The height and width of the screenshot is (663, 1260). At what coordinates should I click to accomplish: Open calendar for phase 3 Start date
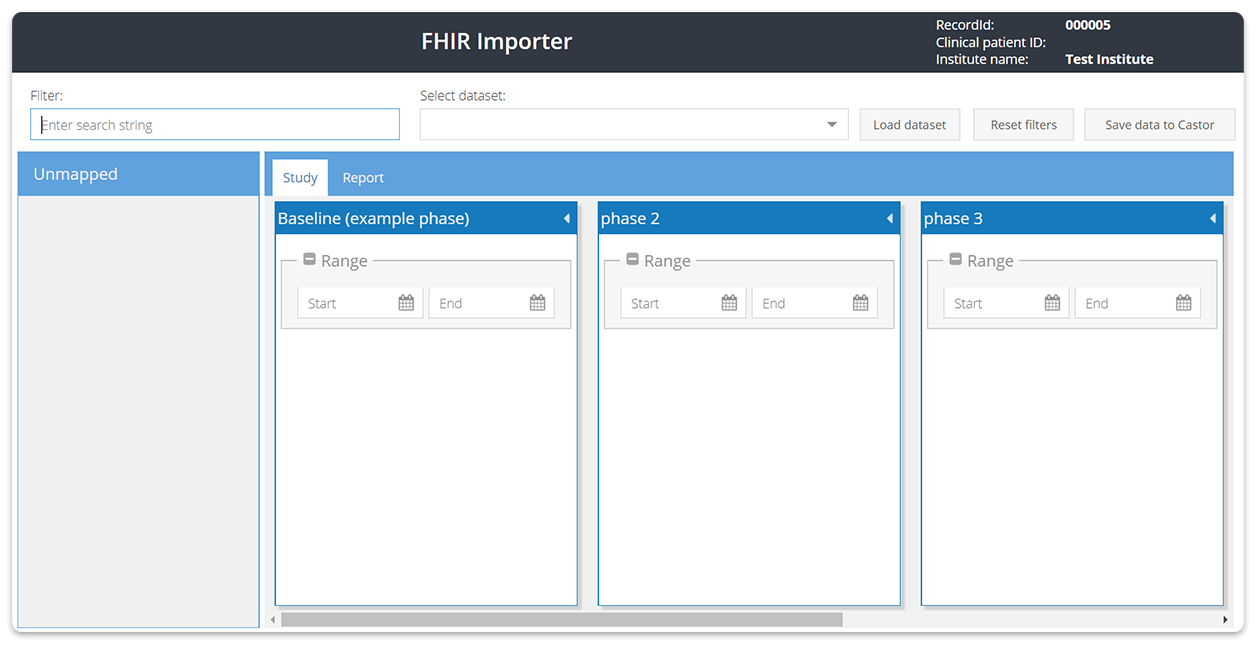(1052, 303)
